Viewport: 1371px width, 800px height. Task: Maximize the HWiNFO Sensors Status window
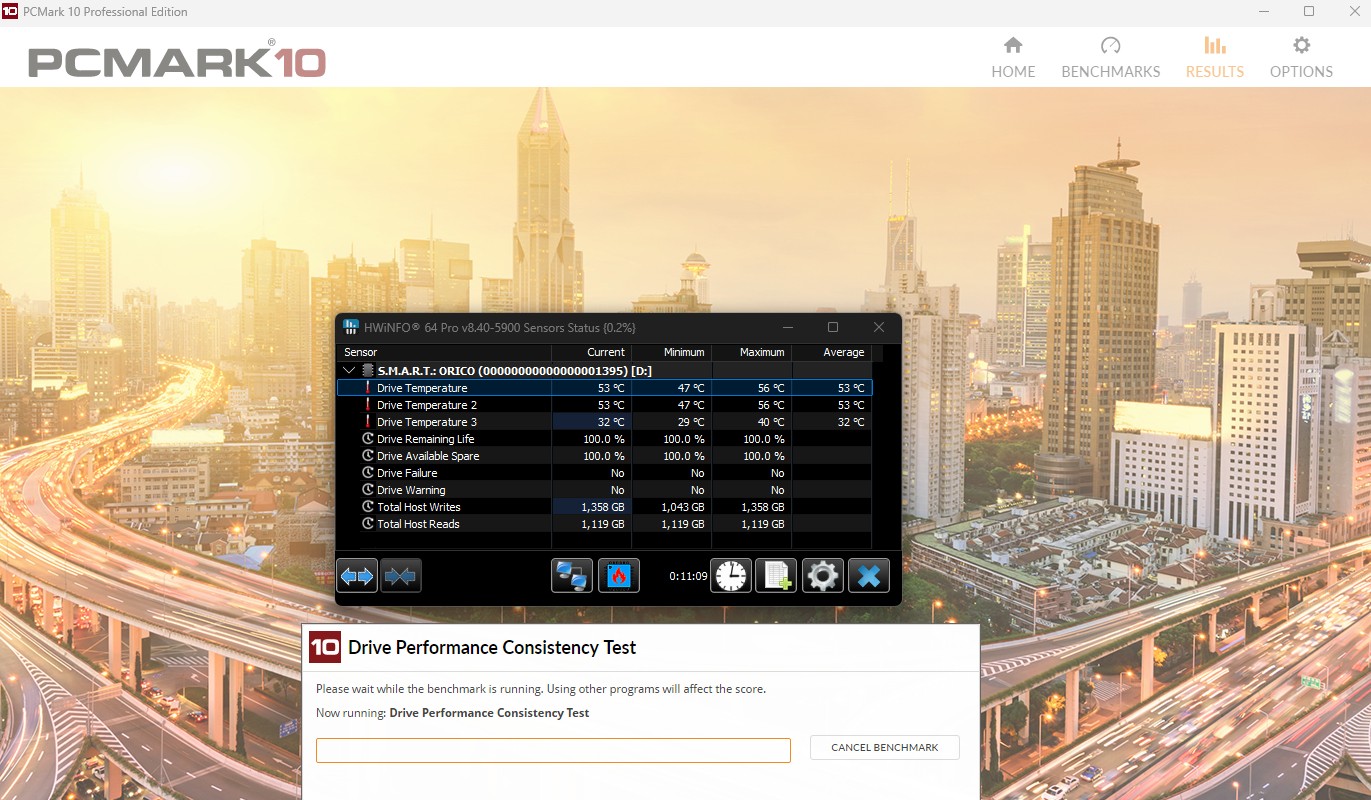[832, 327]
